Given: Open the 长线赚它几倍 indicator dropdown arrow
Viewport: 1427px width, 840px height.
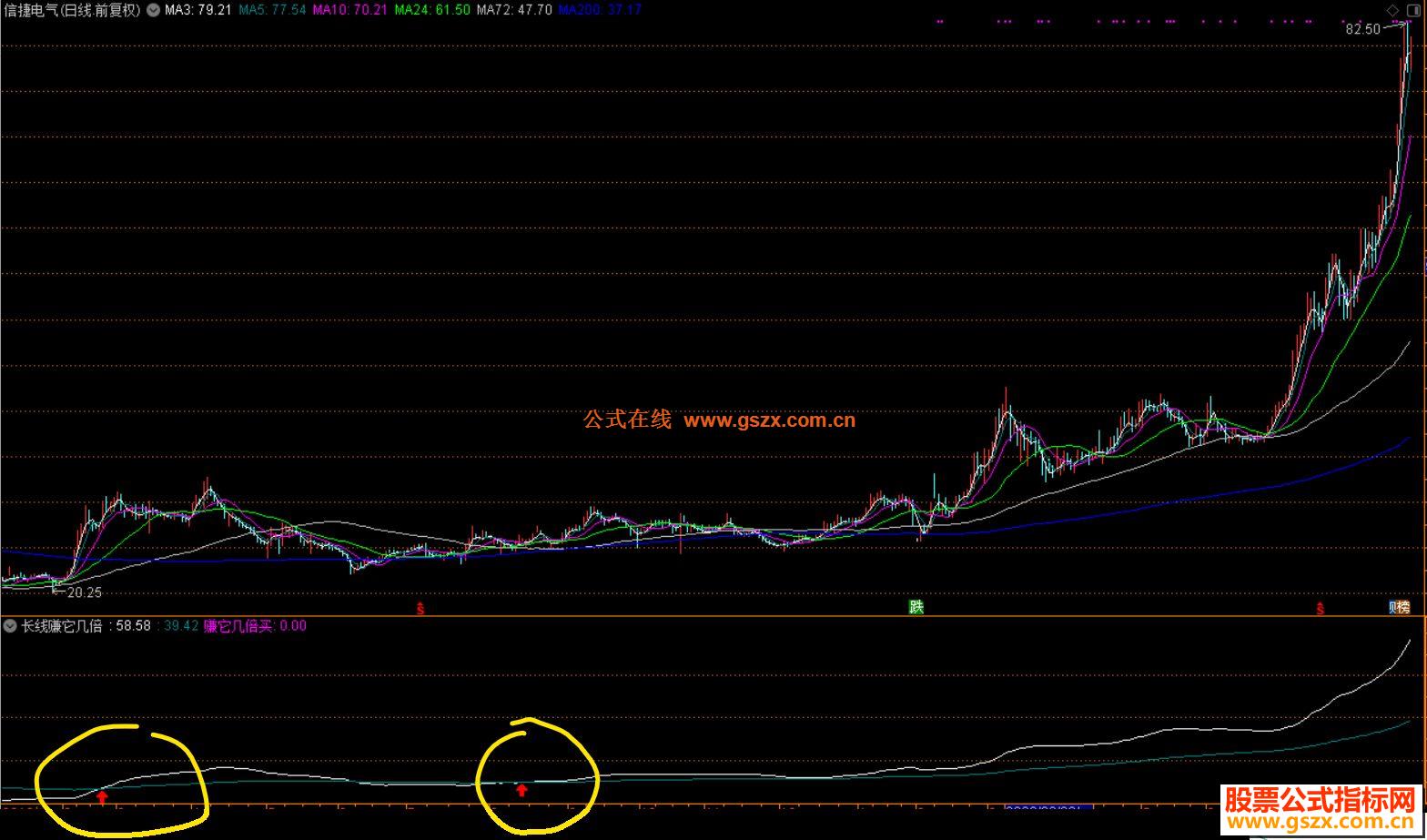Looking at the screenshot, I should pyautogui.click(x=10, y=625).
